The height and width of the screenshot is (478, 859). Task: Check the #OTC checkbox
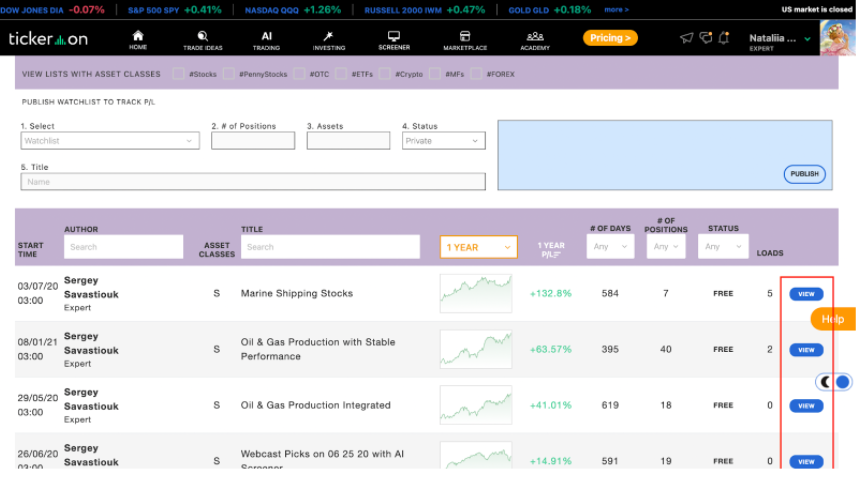pos(299,73)
